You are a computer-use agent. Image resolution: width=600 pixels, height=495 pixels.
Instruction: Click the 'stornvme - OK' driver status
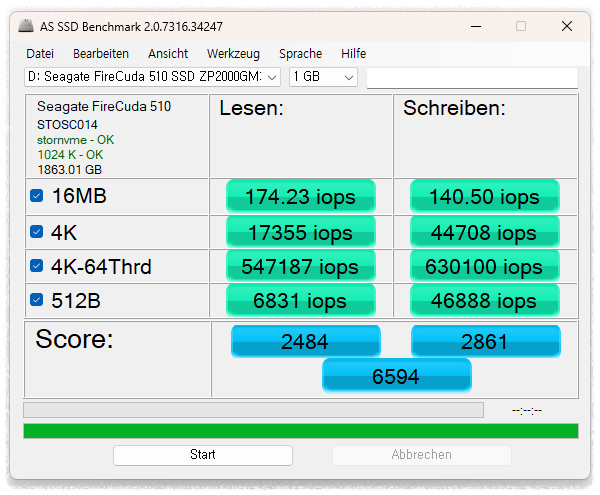(x=75, y=140)
